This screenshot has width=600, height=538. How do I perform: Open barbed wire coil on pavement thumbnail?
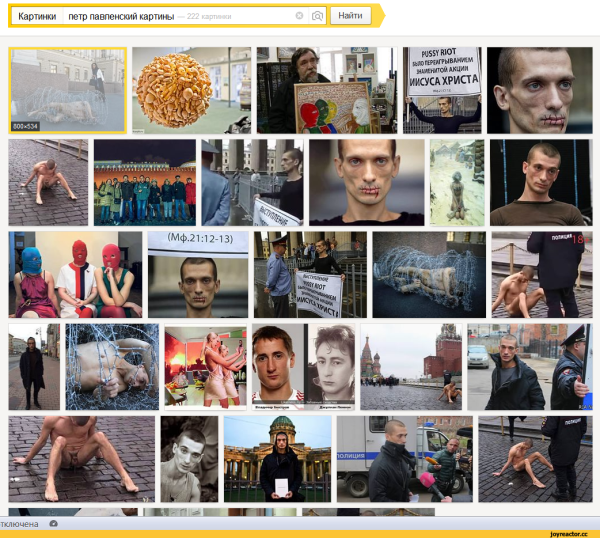coord(429,274)
